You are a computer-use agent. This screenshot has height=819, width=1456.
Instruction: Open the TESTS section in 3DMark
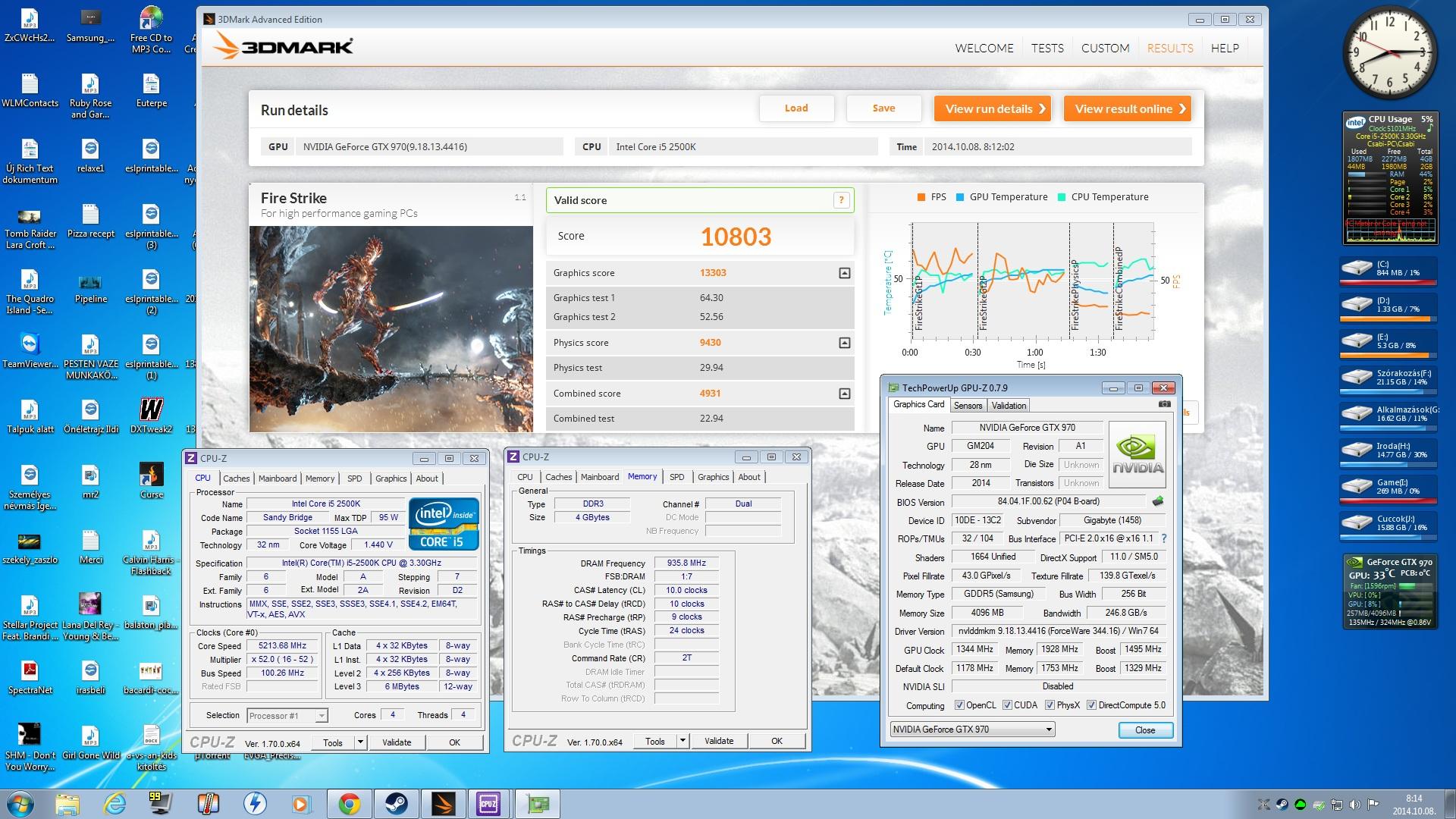tap(1047, 48)
